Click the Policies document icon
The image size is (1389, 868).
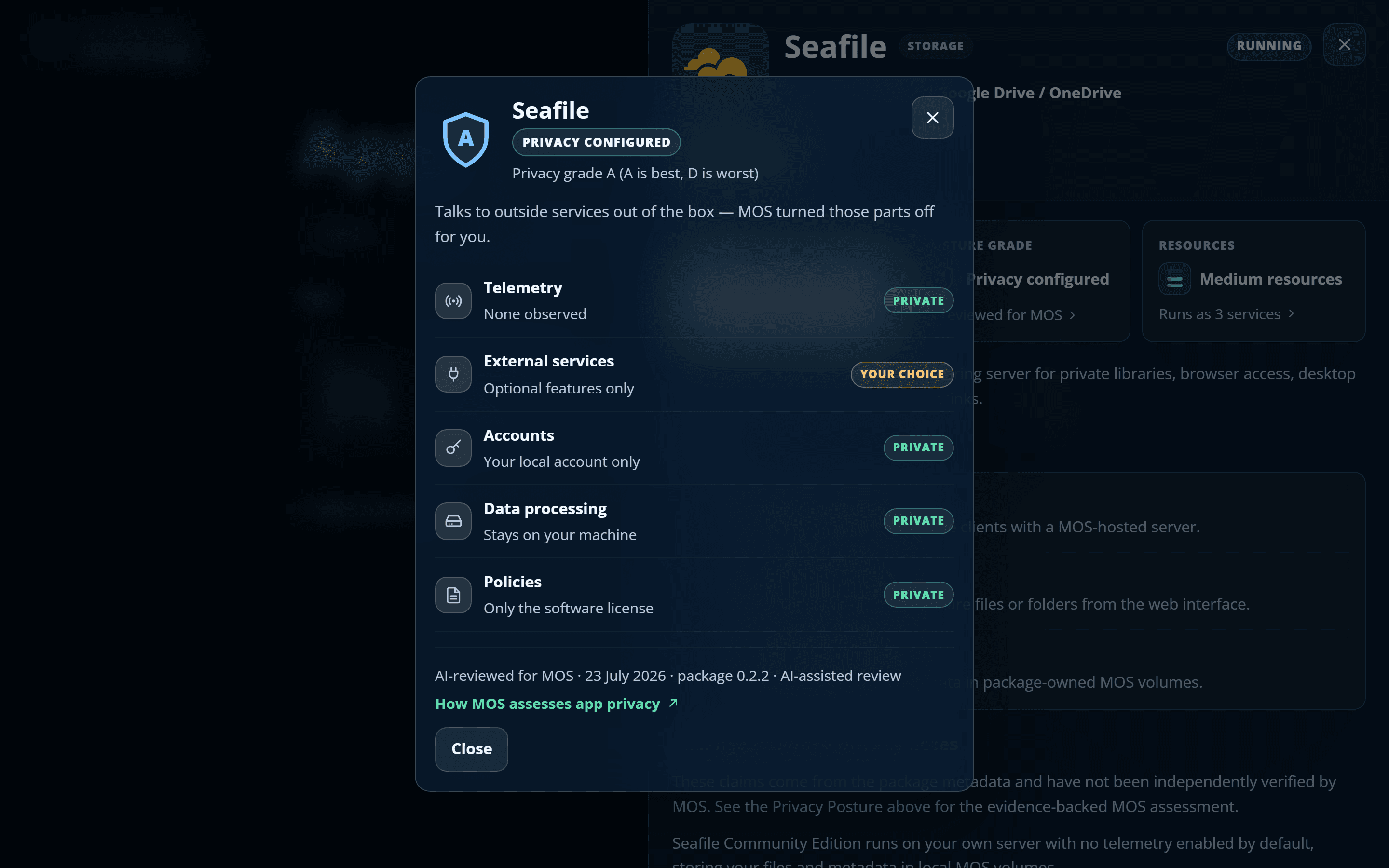click(x=453, y=595)
